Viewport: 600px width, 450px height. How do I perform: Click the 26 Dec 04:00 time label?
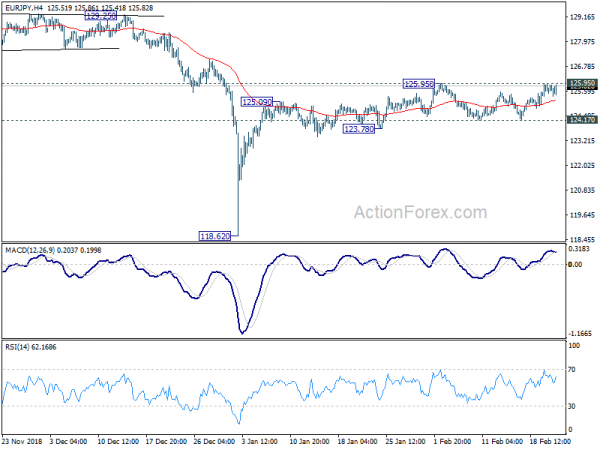(214, 441)
